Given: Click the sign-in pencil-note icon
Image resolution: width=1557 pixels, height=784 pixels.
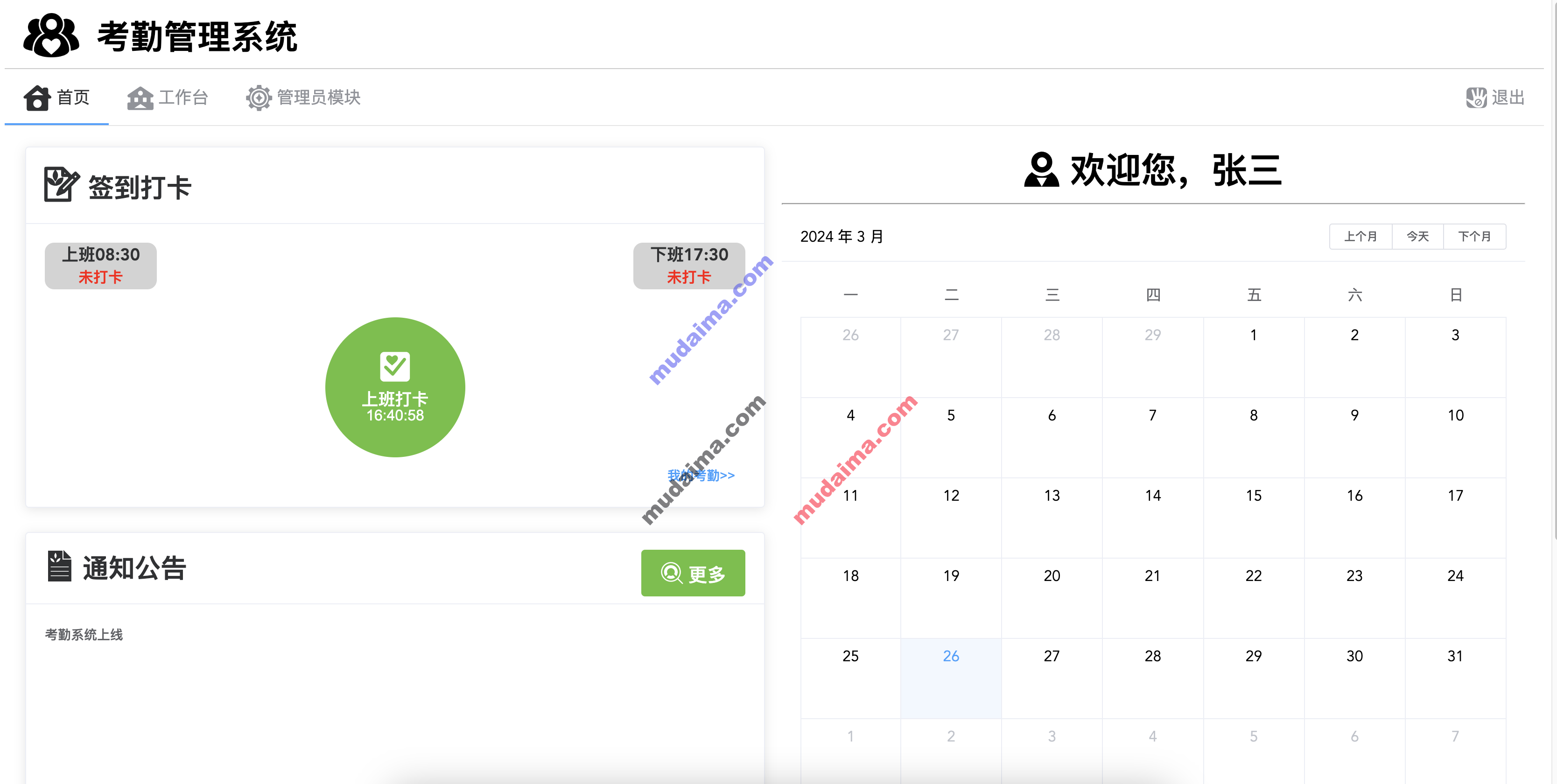Looking at the screenshot, I should click(61, 184).
